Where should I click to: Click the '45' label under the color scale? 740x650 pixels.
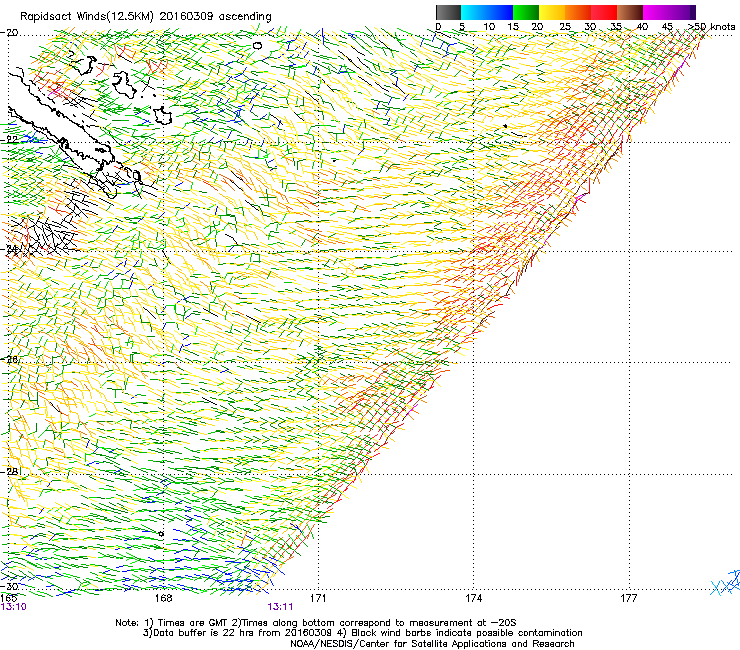tap(667, 27)
